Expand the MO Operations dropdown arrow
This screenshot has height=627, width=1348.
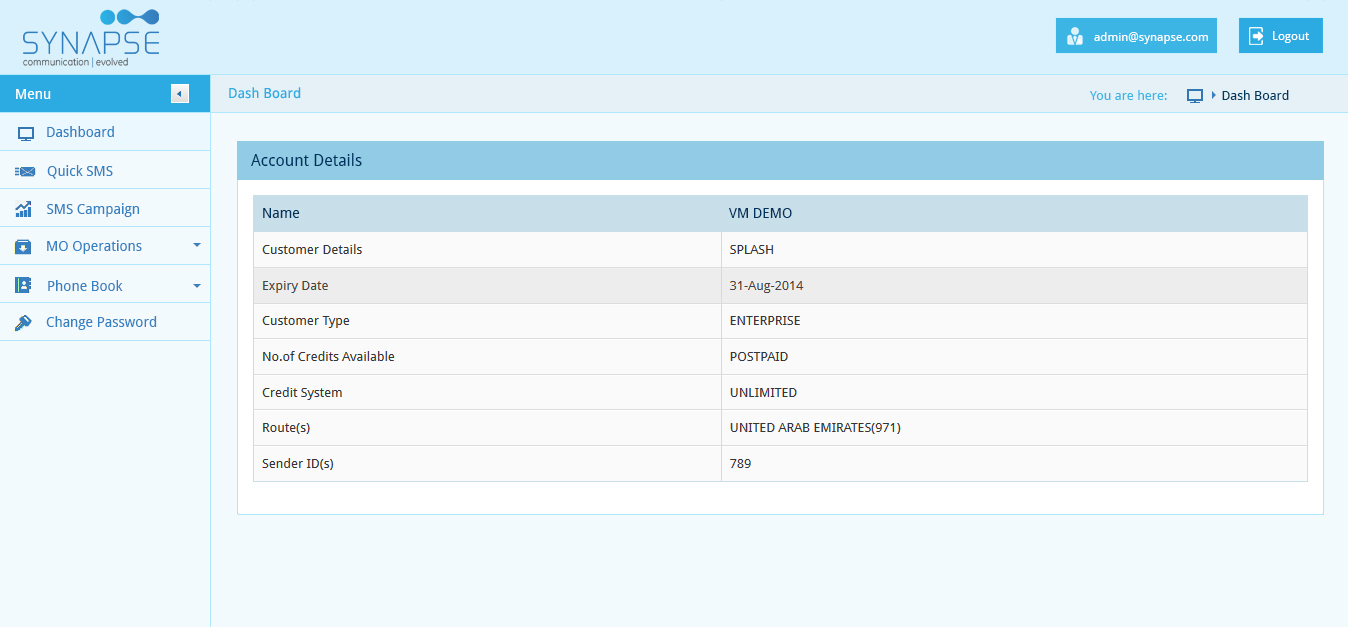click(x=196, y=245)
